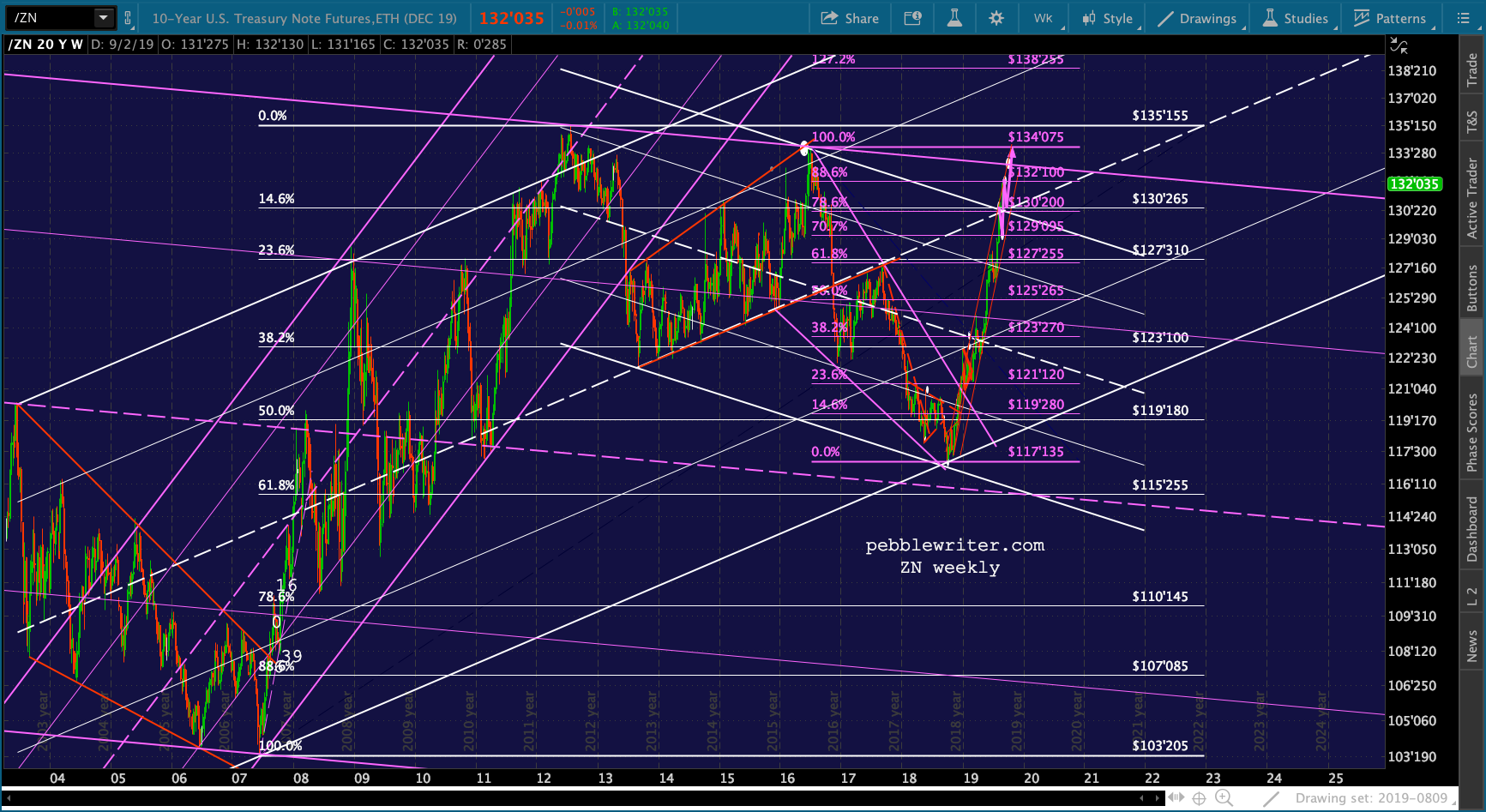Toggle the collapse-arrows icon above the price axis
This screenshot has height=812, width=1486.
click(1399, 45)
